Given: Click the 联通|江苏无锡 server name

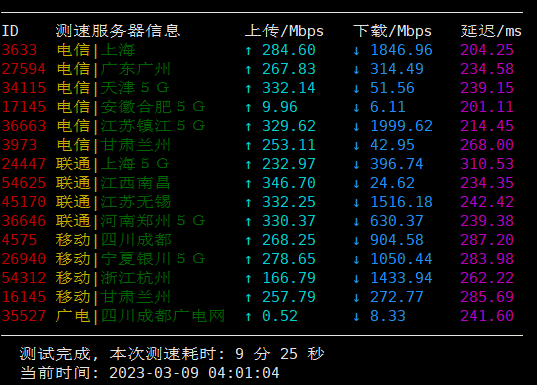Looking at the screenshot, I should (113, 202).
